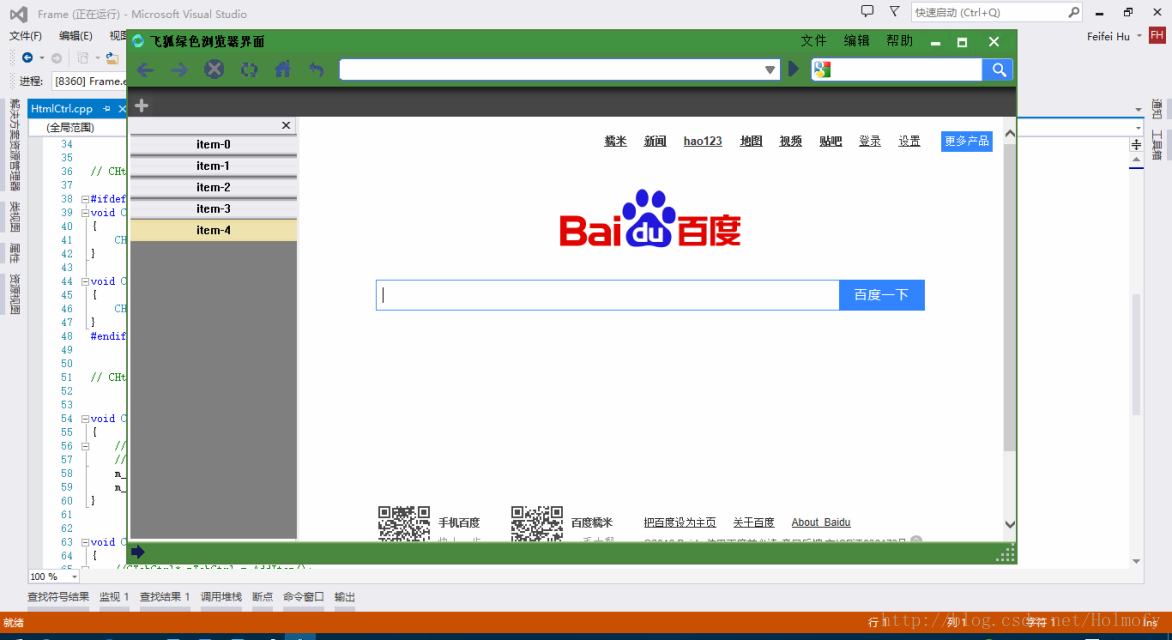Collapse the void function at line 63

(x=84, y=542)
